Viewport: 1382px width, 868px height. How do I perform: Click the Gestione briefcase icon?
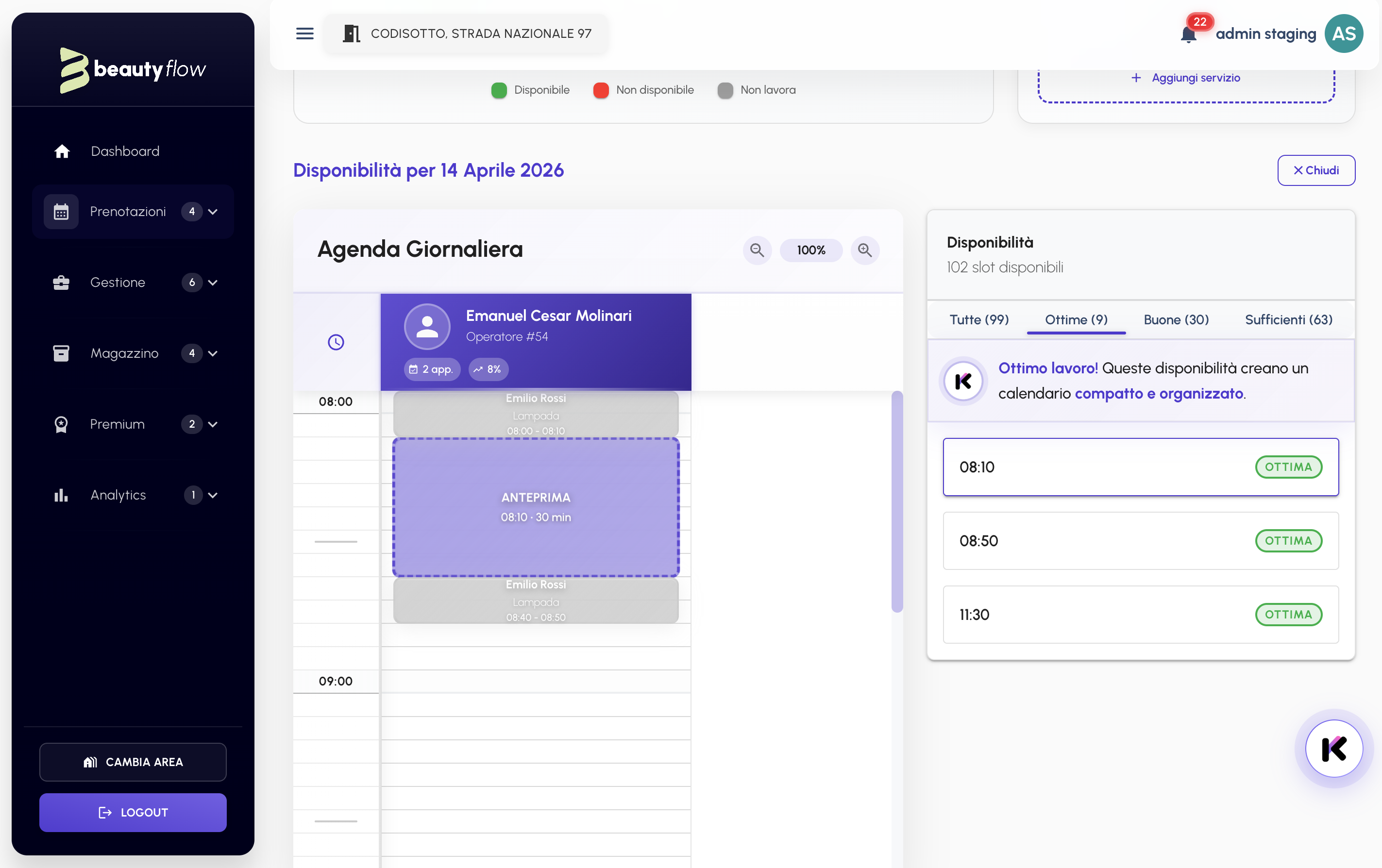tap(60, 282)
